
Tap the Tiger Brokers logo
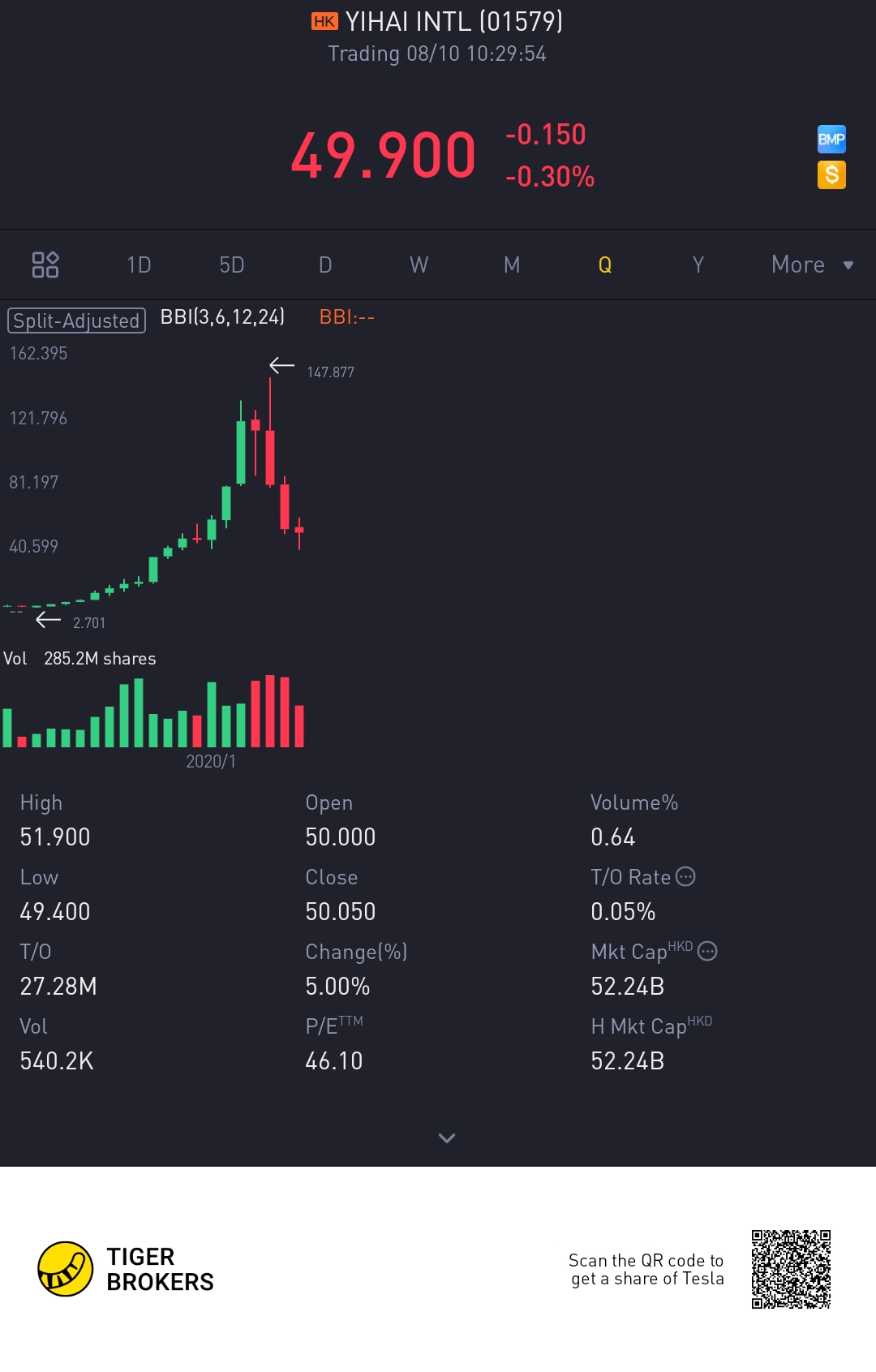pyautogui.click(x=126, y=1269)
